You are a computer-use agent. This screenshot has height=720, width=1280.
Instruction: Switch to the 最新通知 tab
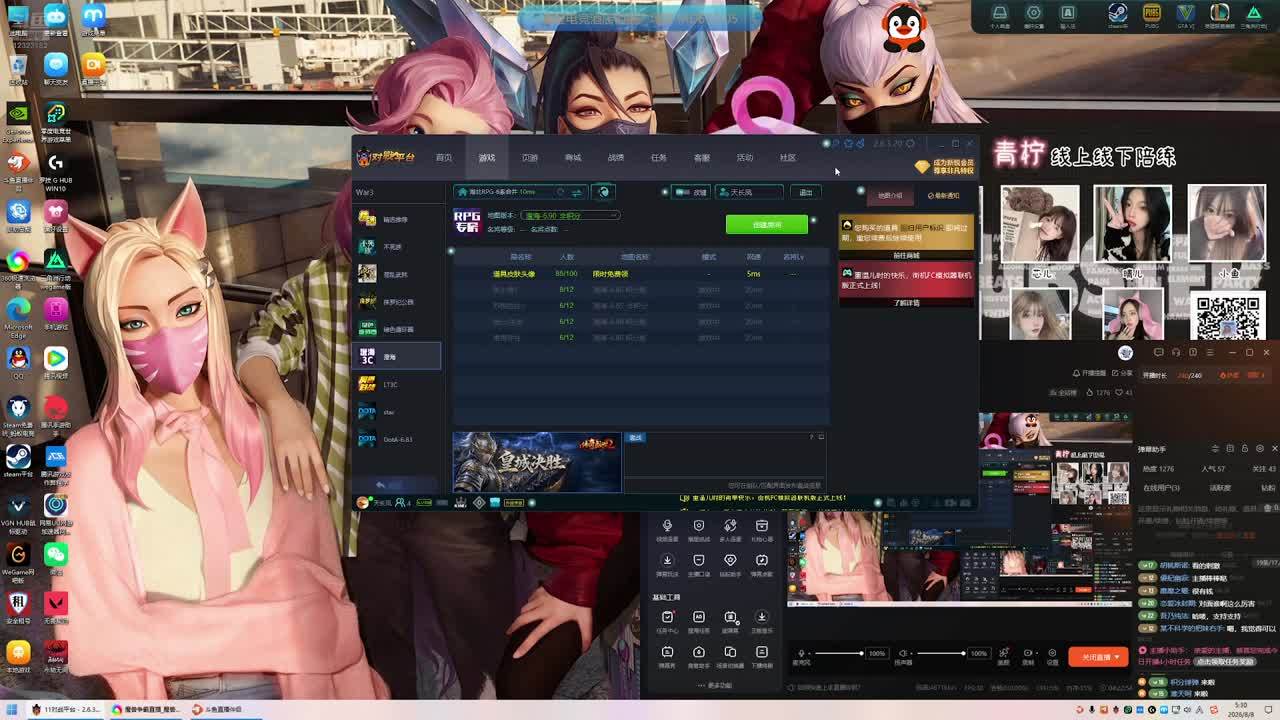(943, 196)
